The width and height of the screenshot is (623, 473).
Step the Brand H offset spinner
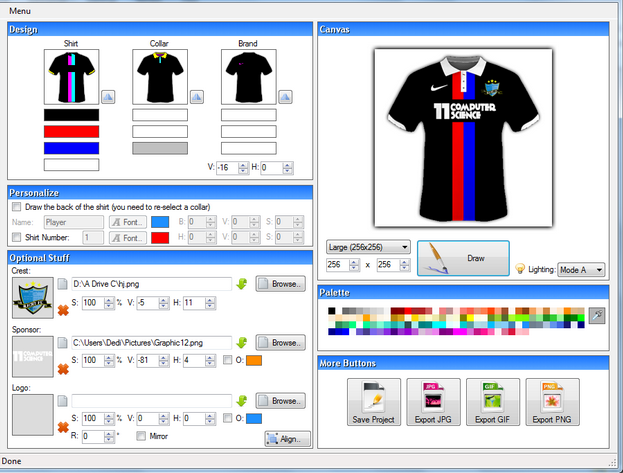pos(288,168)
